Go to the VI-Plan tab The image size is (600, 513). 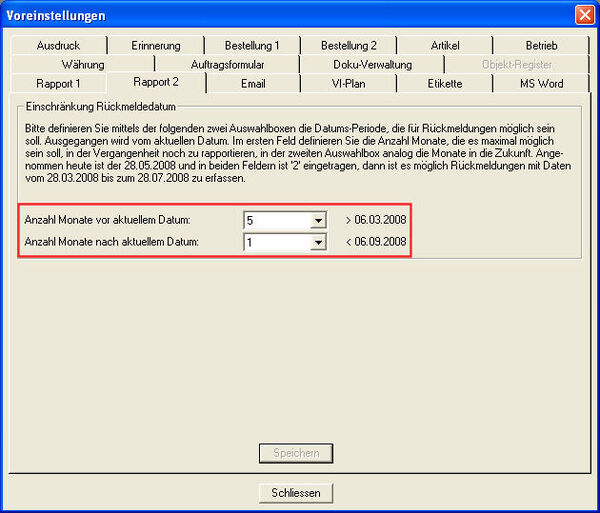(x=349, y=84)
